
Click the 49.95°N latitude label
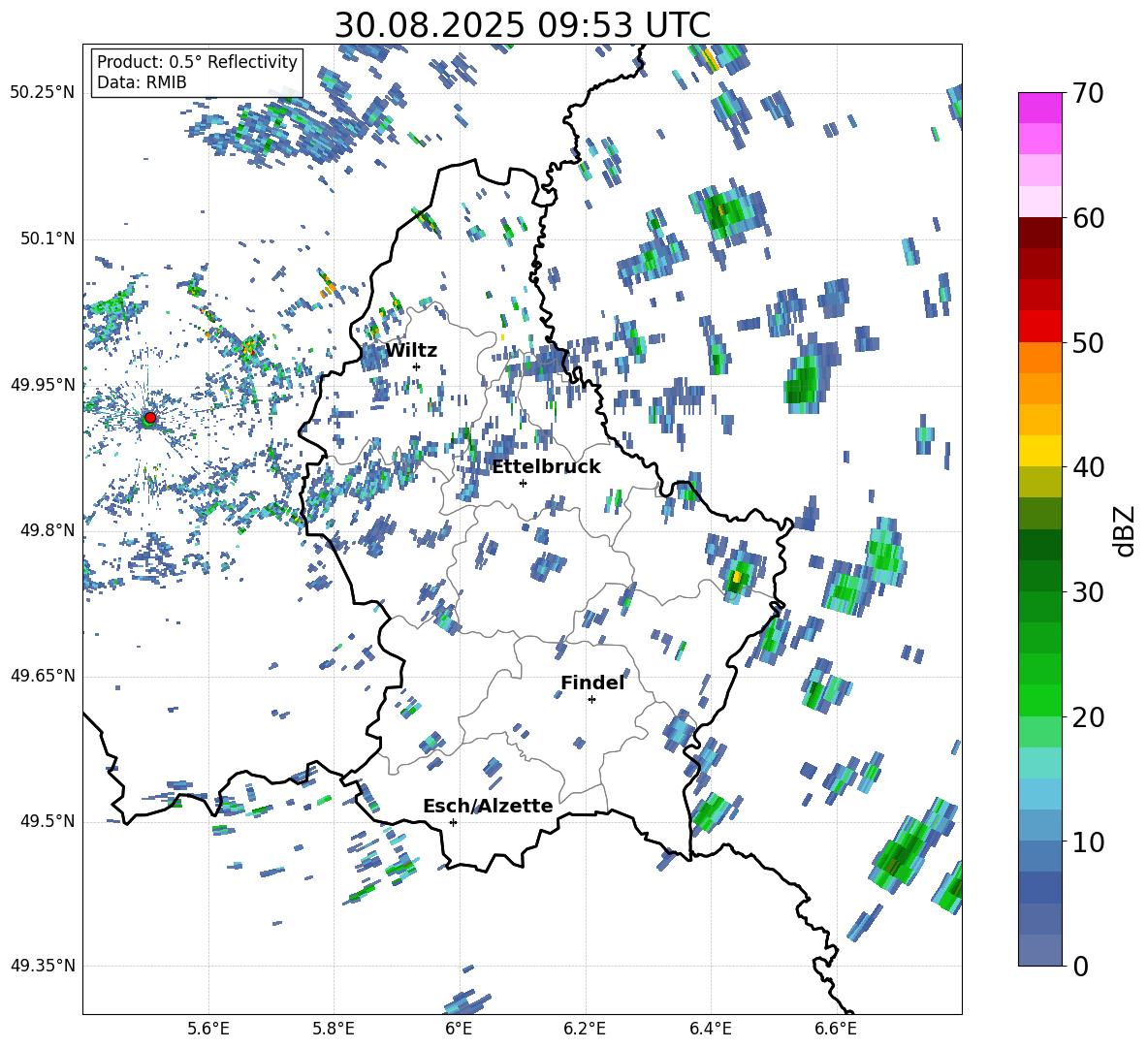coord(42,385)
